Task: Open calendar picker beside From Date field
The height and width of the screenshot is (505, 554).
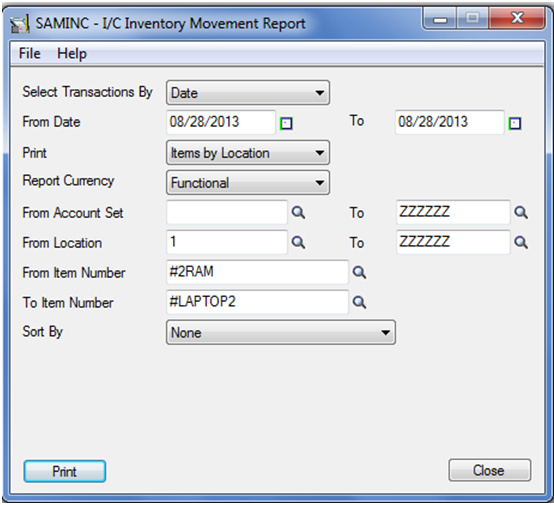Action: pos(286,123)
